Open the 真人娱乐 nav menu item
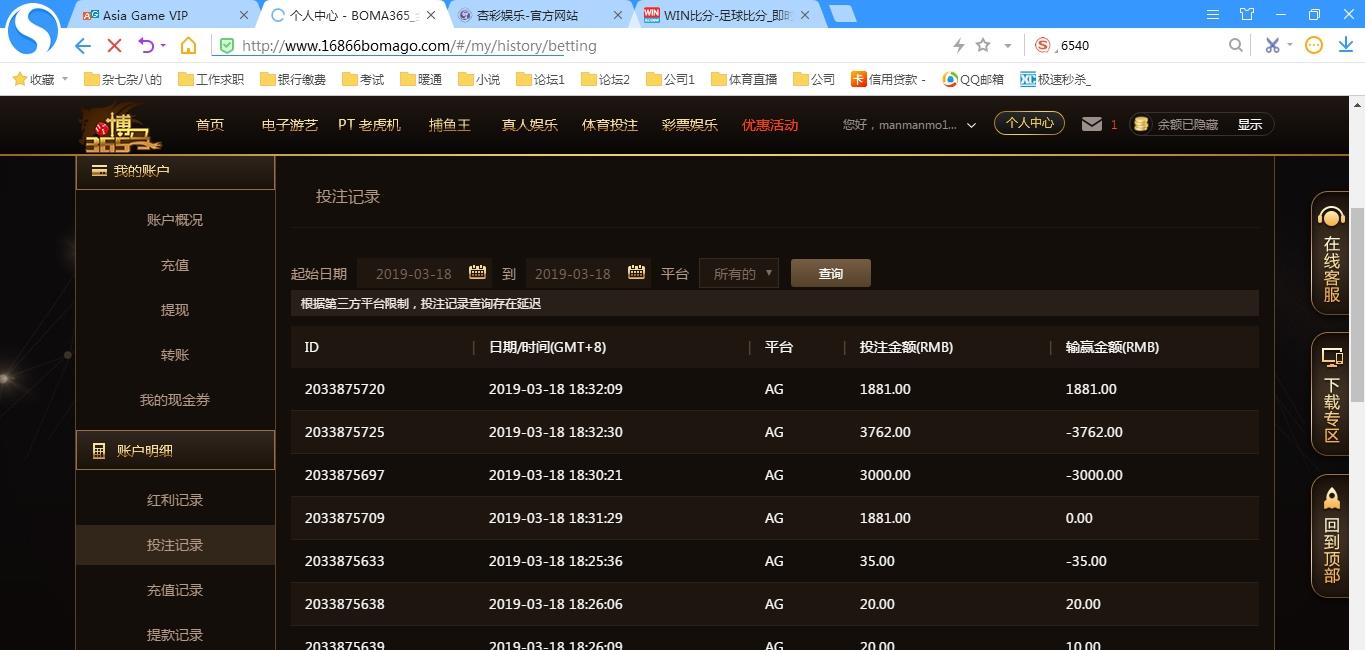 [530, 125]
